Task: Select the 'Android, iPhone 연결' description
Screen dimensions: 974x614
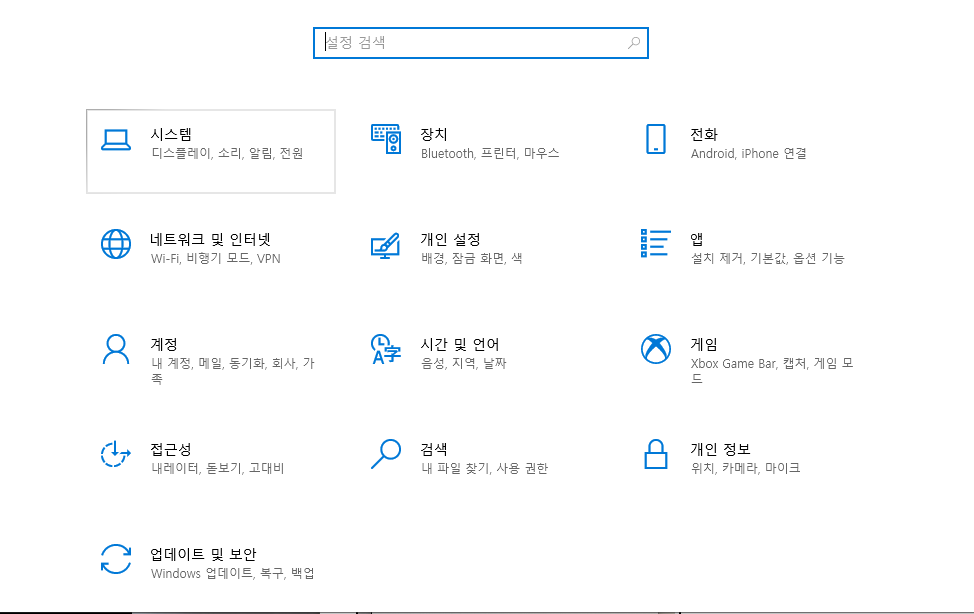Action: (x=749, y=154)
